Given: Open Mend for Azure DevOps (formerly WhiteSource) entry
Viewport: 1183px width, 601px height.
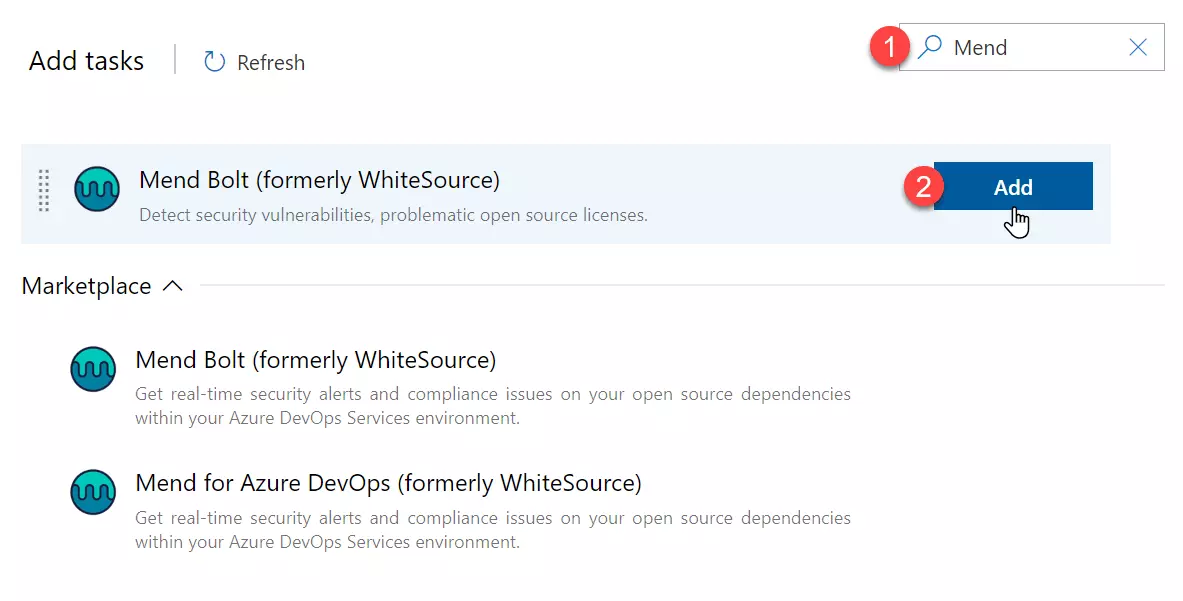Looking at the screenshot, I should [x=388, y=483].
